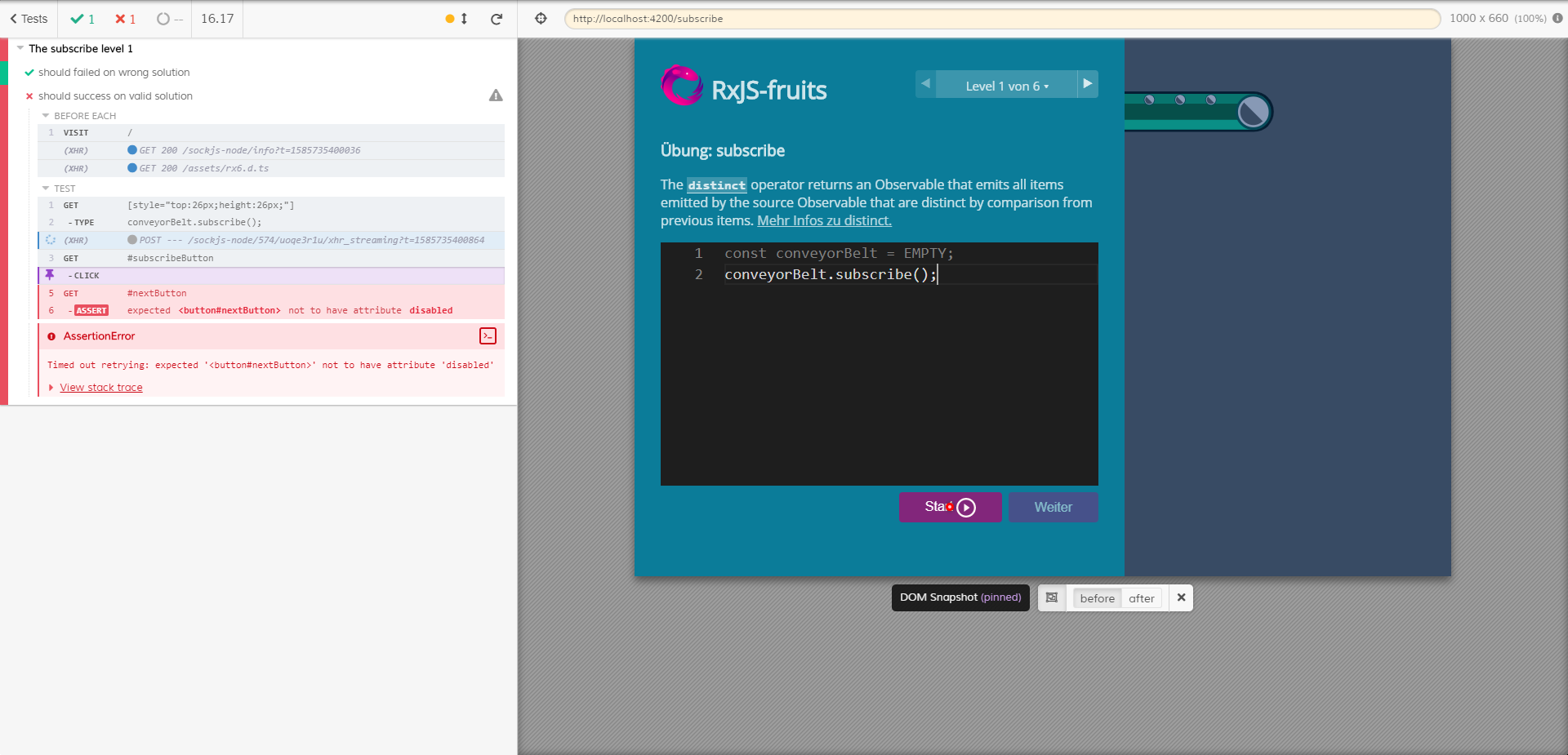Screen dimensions: 1568x755
Task: Show the 'after' DOM snapshot
Action: [1142, 598]
